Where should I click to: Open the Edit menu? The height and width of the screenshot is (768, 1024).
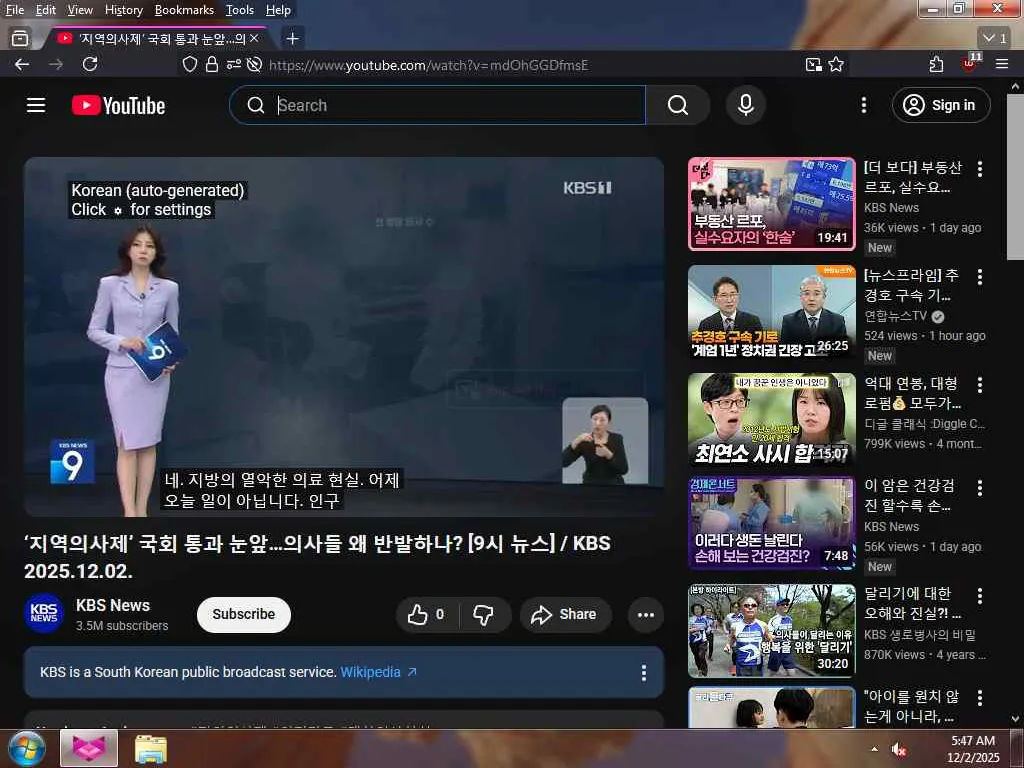point(46,10)
